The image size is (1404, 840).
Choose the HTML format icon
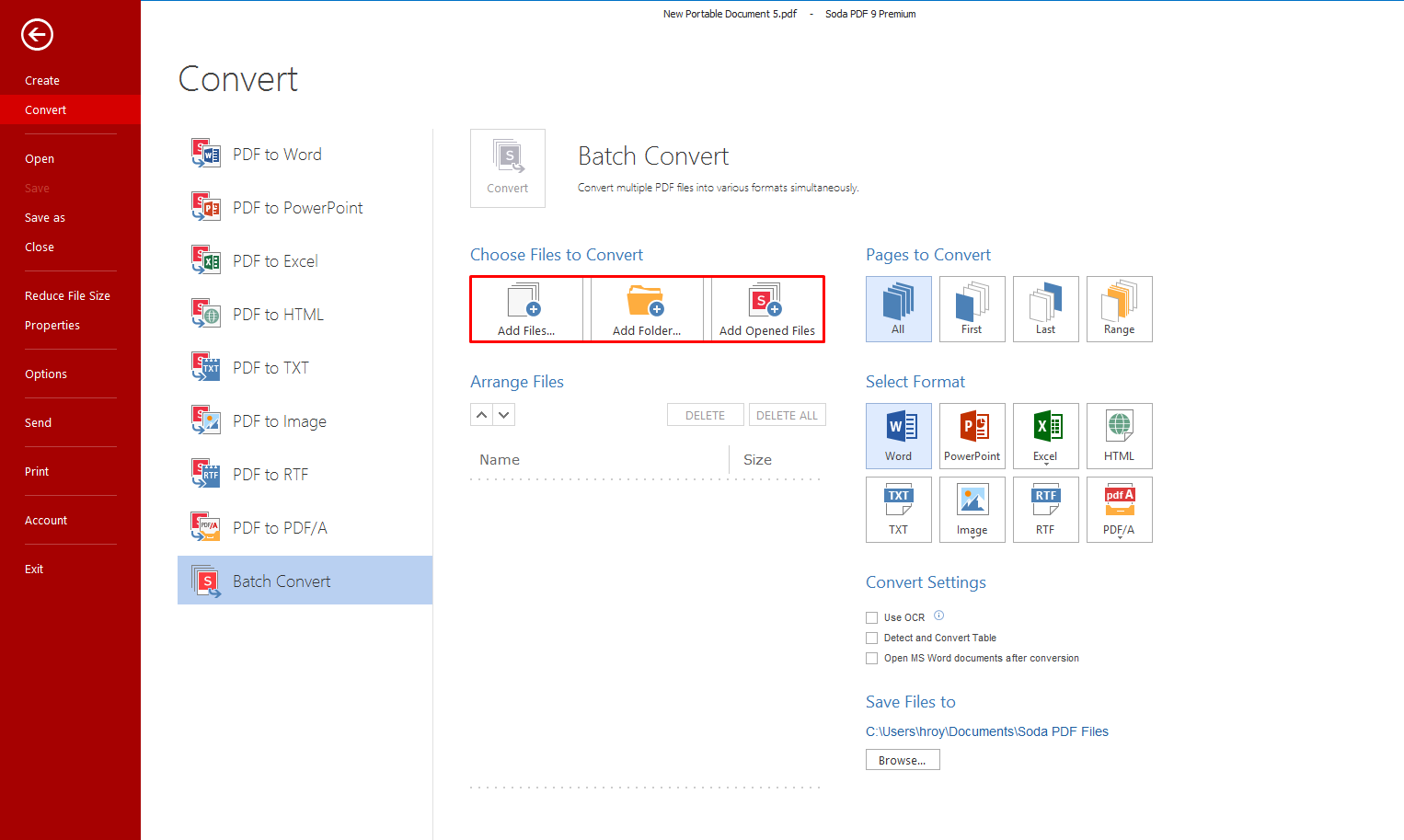[1119, 429]
